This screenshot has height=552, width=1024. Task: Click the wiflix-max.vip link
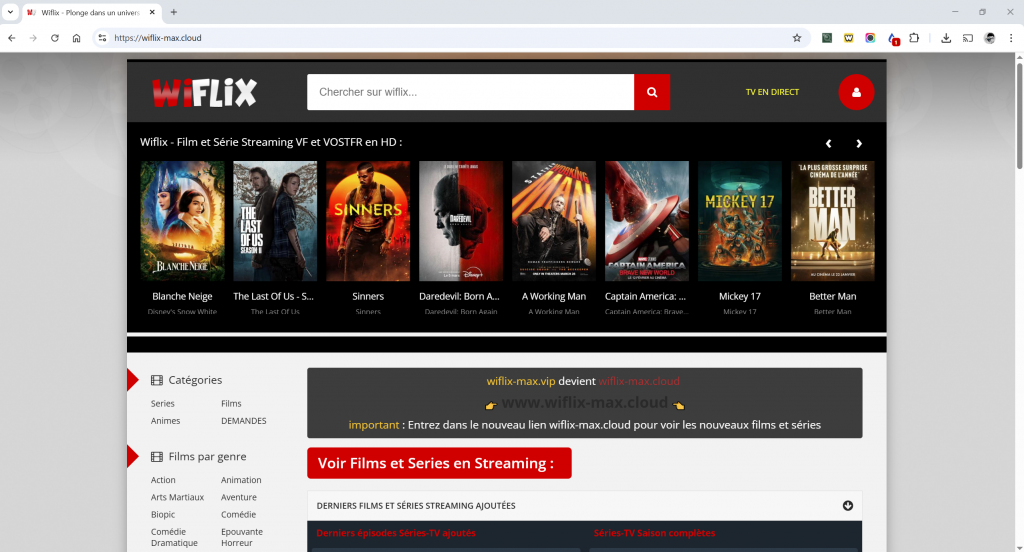(x=520, y=381)
